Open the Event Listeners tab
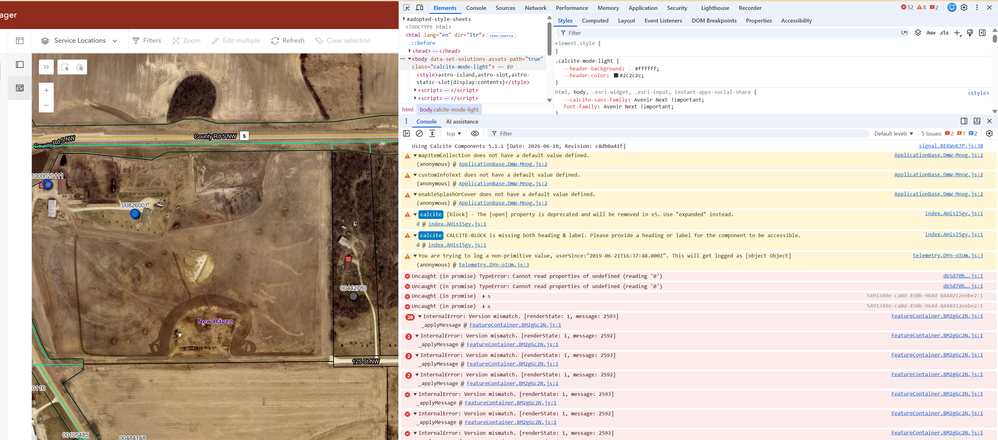998x440 pixels. [x=663, y=20]
